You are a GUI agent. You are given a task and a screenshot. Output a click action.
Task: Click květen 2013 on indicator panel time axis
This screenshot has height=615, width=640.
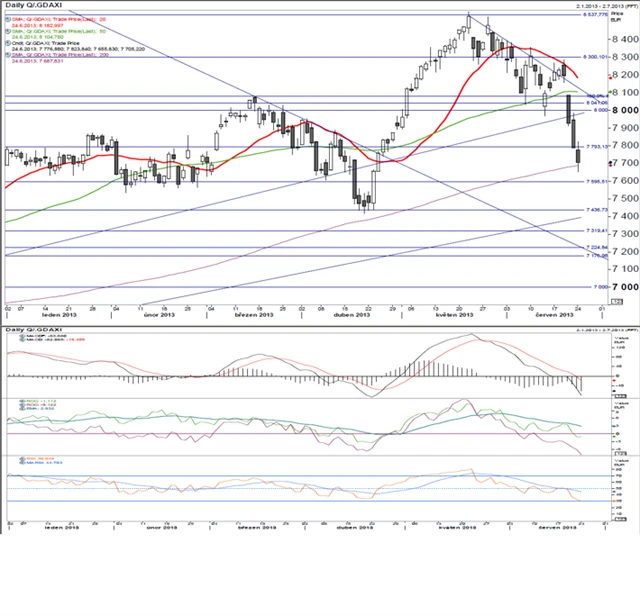tap(457, 528)
